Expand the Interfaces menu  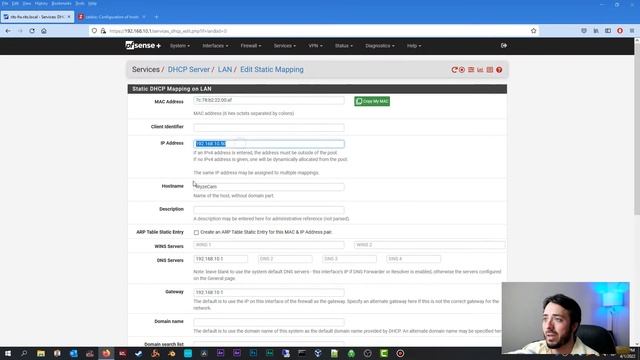coord(215,46)
